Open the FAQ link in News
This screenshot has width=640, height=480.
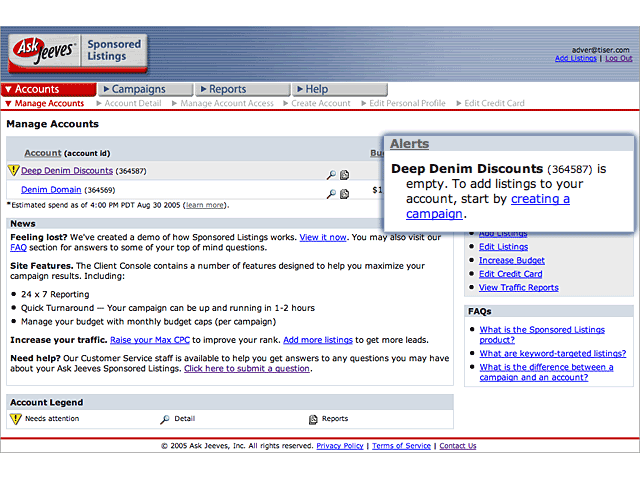coord(18,247)
